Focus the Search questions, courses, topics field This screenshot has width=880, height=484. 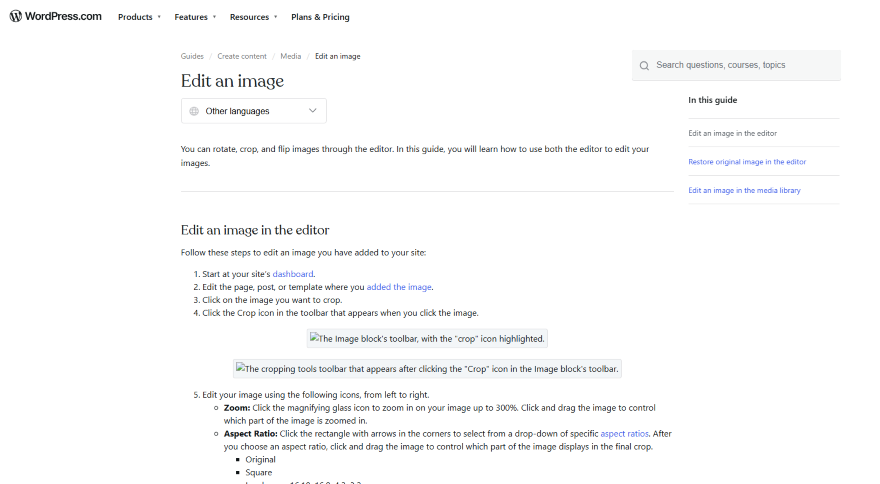click(736, 65)
